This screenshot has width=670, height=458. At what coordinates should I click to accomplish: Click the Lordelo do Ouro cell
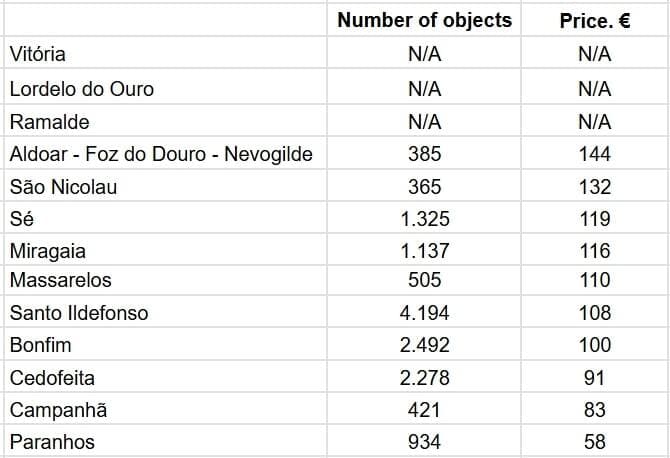pos(82,89)
